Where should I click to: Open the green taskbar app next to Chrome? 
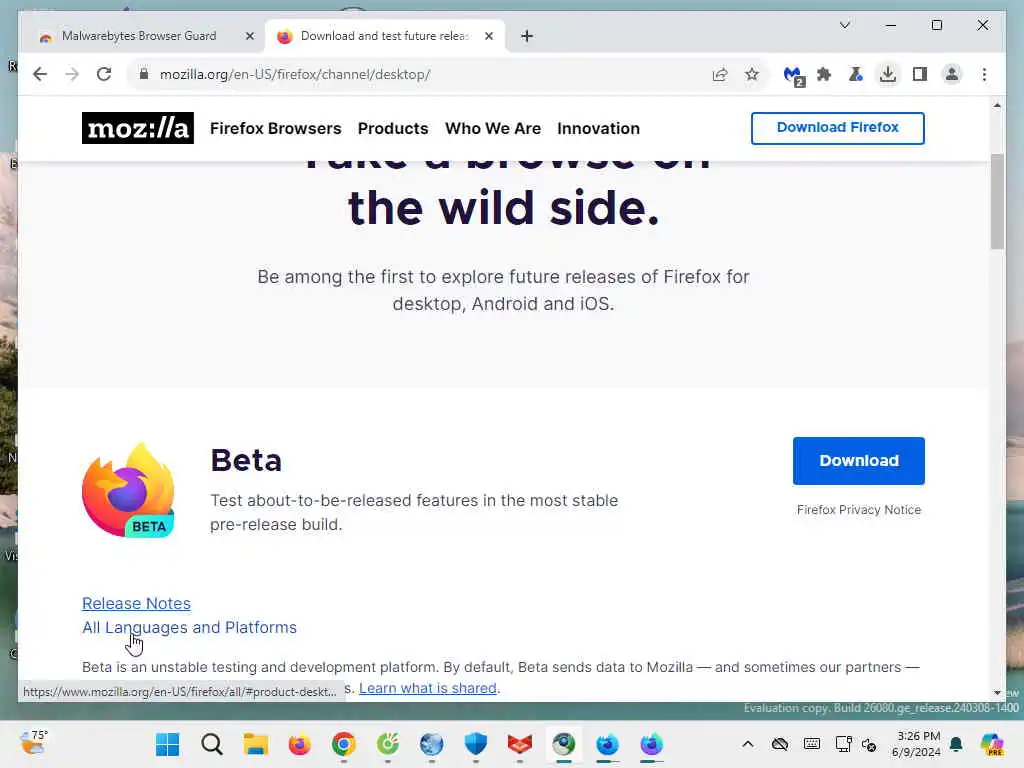[388, 744]
